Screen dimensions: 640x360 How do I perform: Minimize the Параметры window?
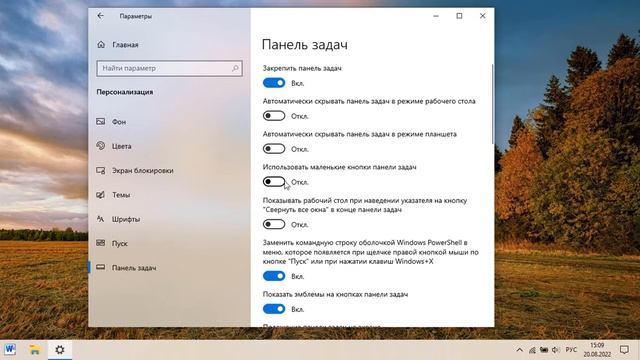pyautogui.click(x=436, y=16)
